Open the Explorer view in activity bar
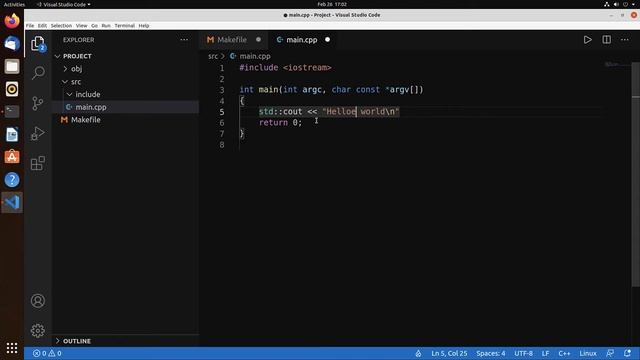This screenshot has width=640, height=360. [x=38, y=43]
